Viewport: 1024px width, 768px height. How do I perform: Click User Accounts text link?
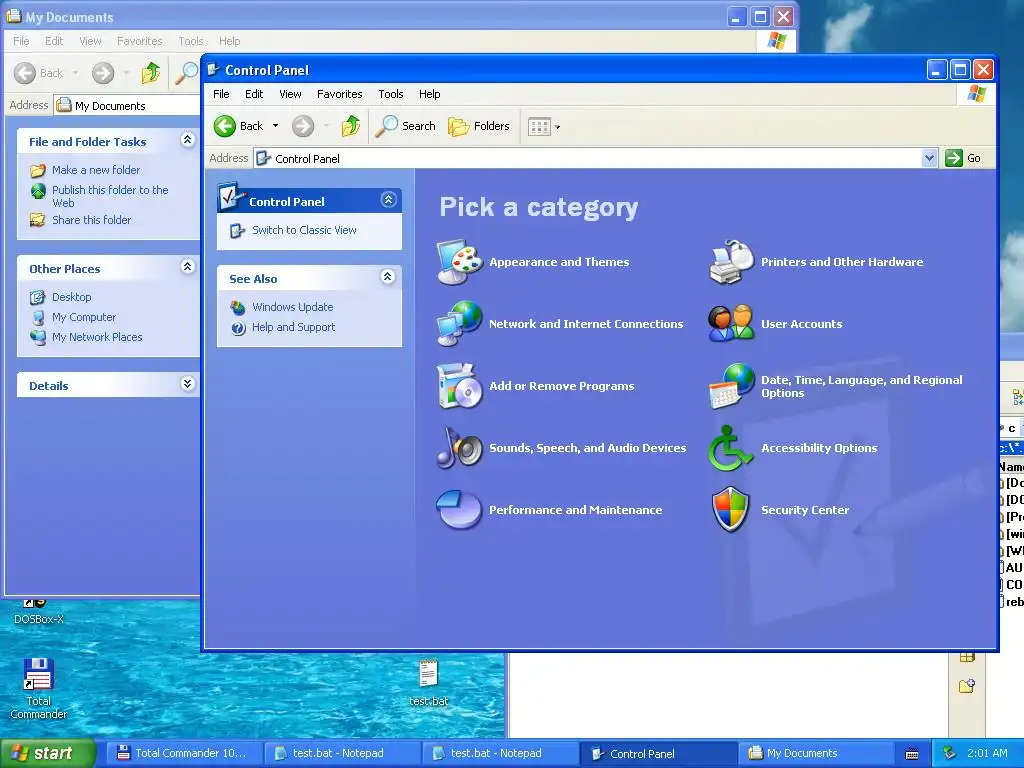pyautogui.click(x=801, y=324)
